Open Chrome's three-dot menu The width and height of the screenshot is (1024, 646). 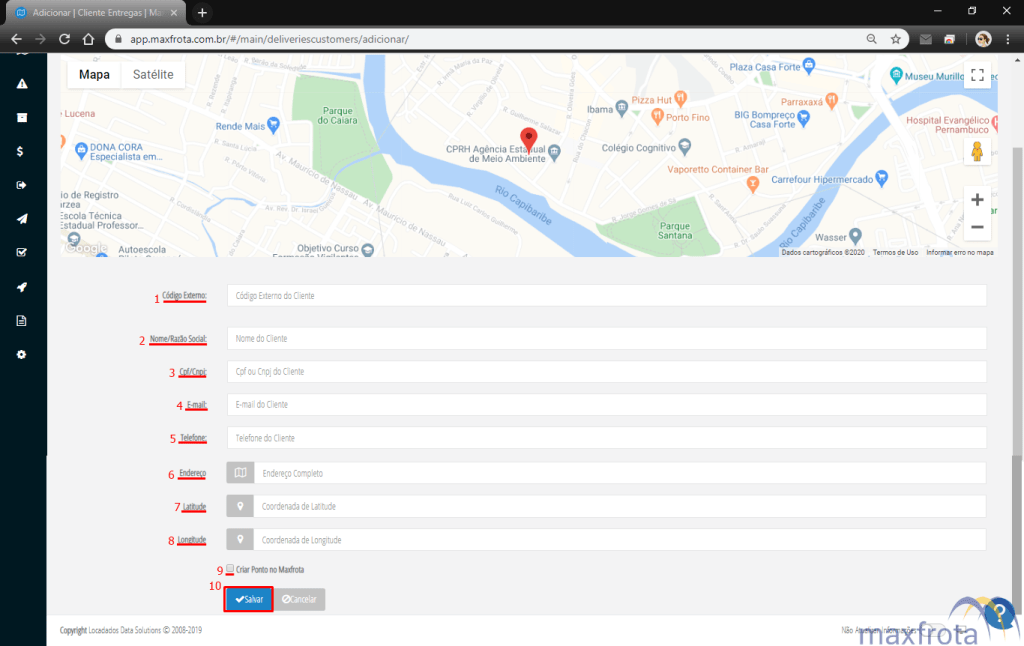click(x=1008, y=39)
